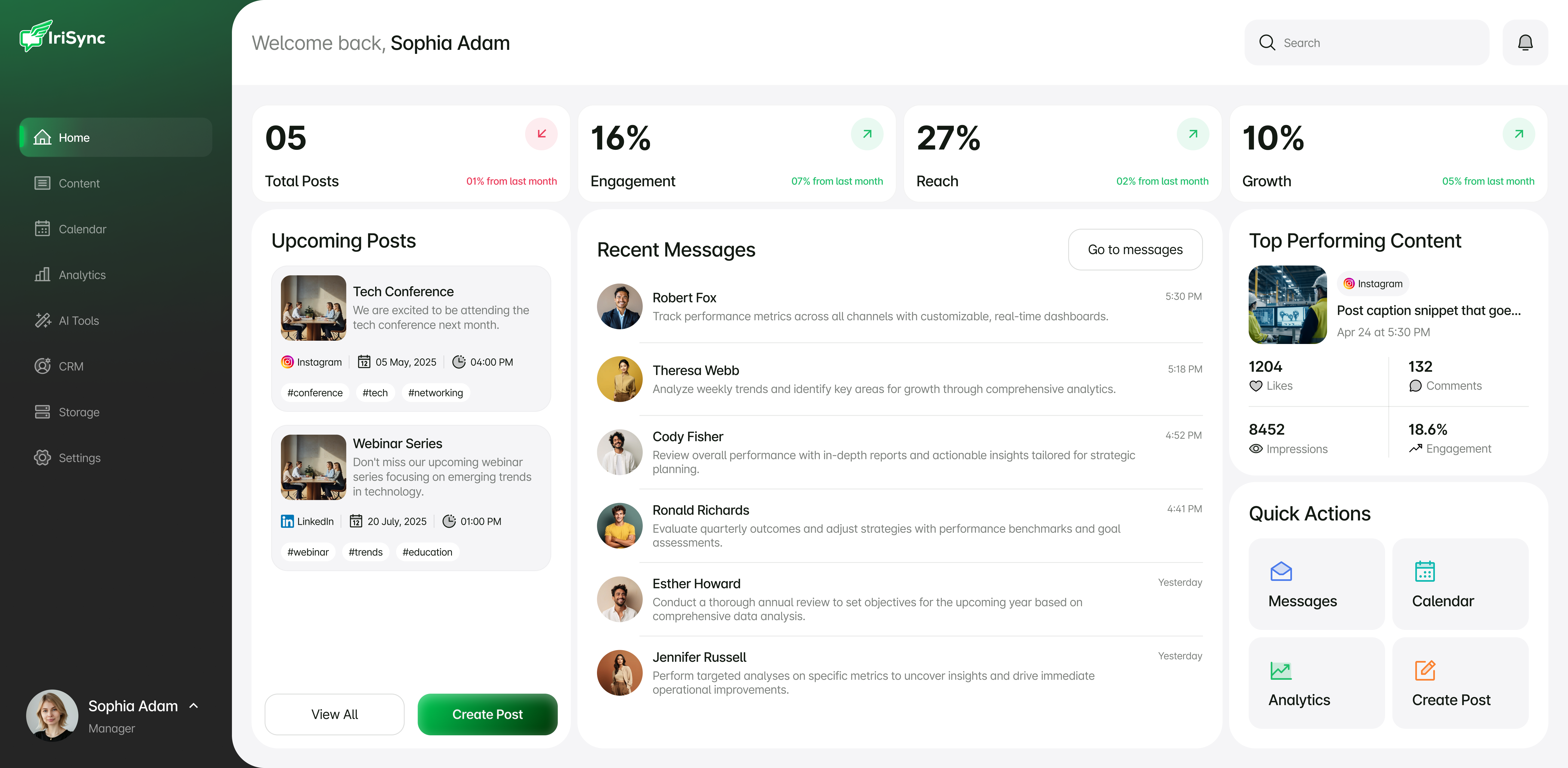Click the IriSync logo
Image resolution: width=1568 pixels, height=768 pixels.
[62, 36]
